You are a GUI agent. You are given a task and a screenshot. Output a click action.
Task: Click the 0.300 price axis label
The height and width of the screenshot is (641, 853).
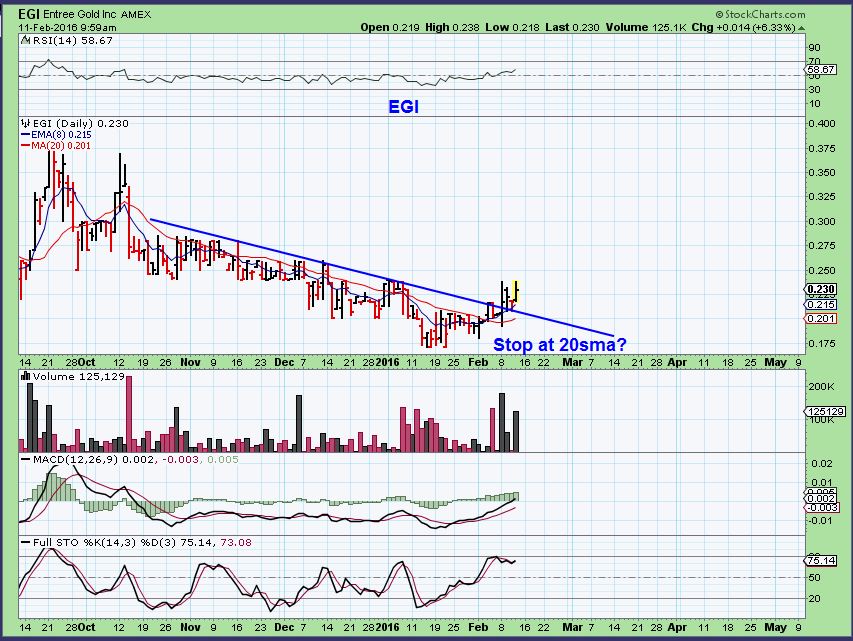821,221
